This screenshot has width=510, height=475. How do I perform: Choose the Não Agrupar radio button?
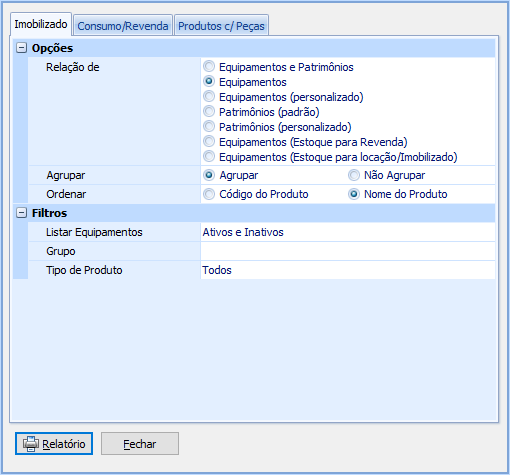[354, 175]
